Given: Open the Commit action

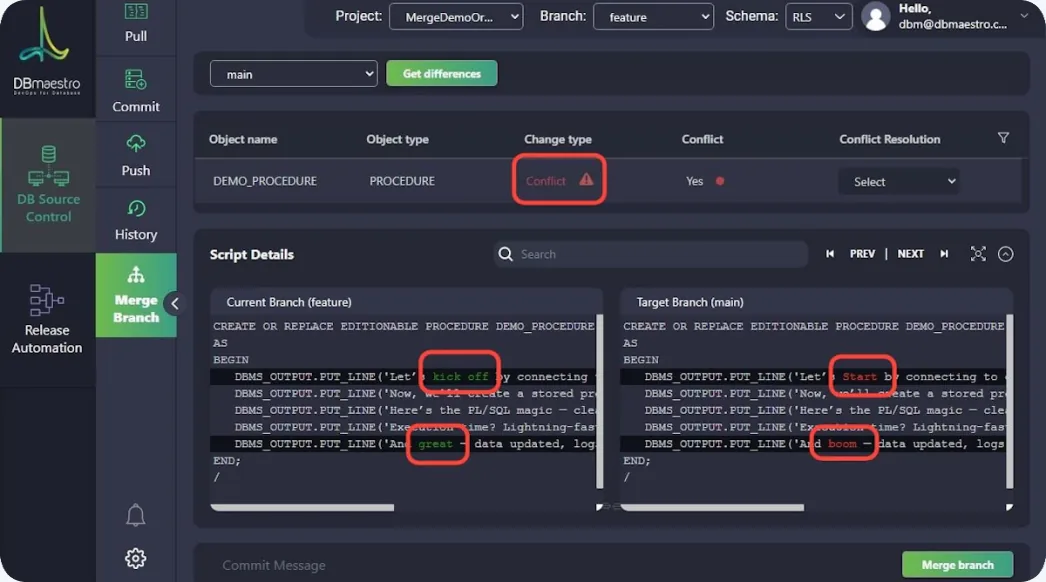Looking at the screenshot, I should click(x=135, y=91).
